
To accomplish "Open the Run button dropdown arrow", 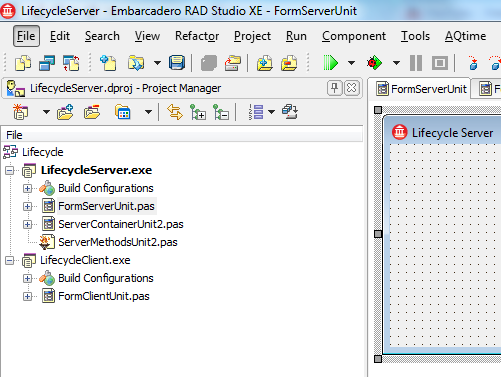I will pos(351,63).
